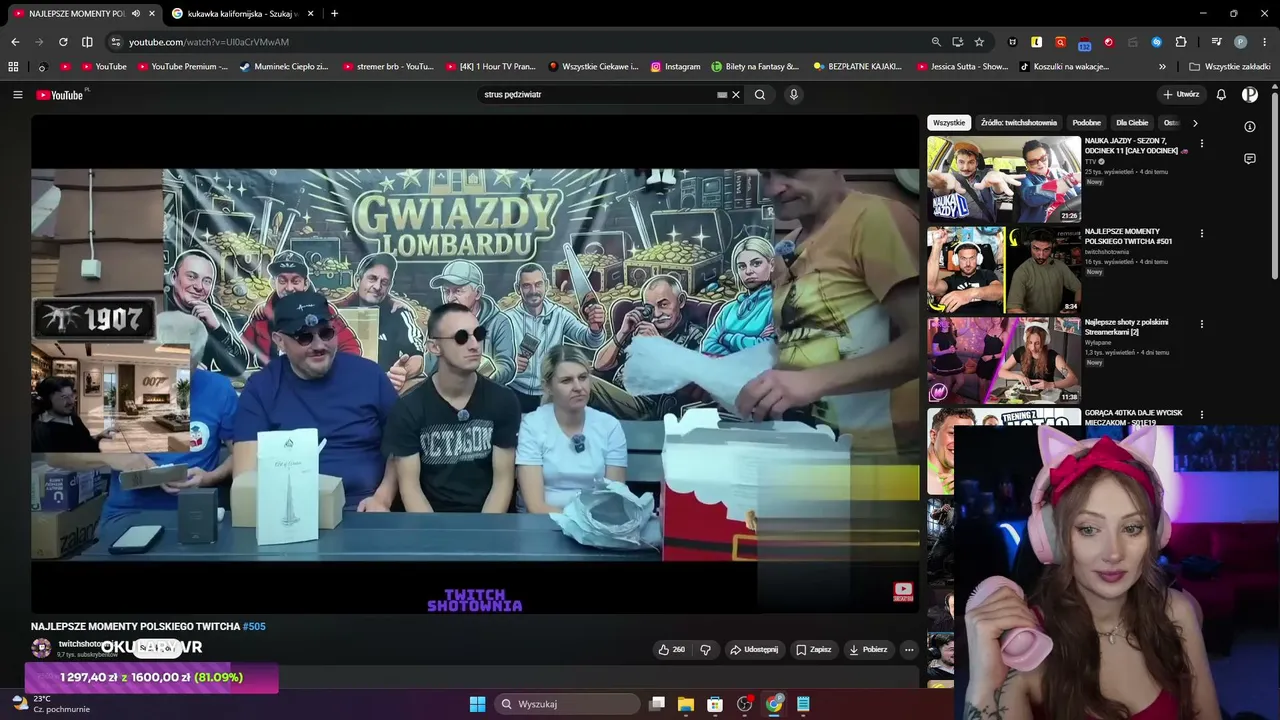This screenshot has width=1280, height=720.
Task: Select the Wszystkie filter chip
Action: (x=949, y=123)
